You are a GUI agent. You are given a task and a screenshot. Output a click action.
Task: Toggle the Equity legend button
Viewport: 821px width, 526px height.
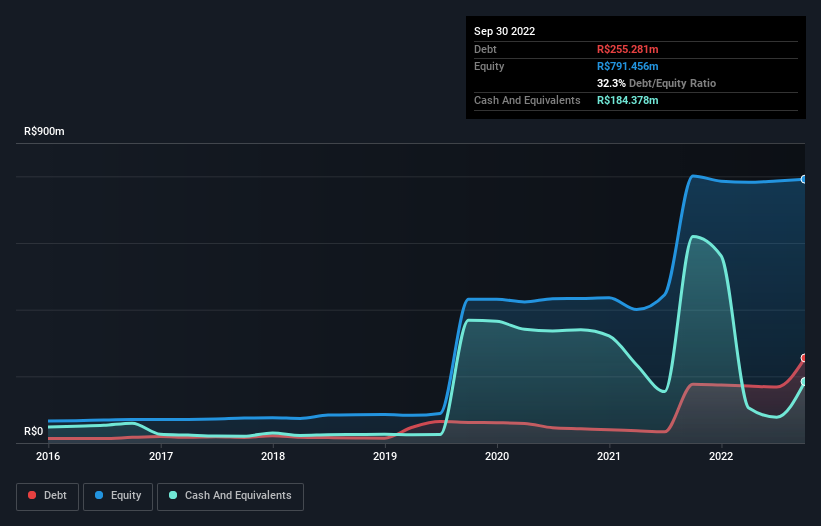[118, 496]
